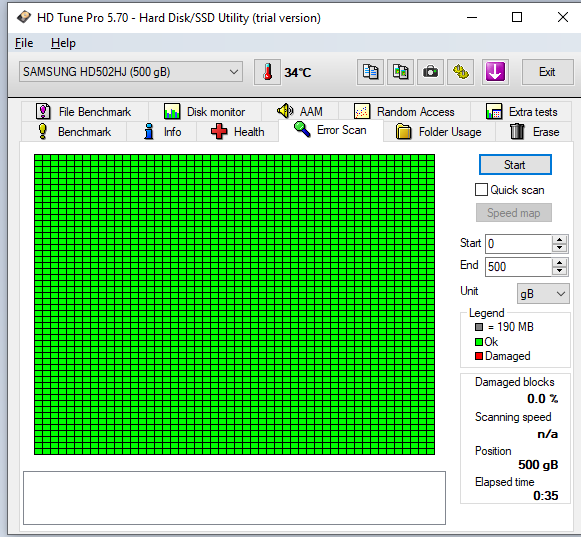Screen dimensions: 581x537
Task: Open the Health tab with red cross
Action: (238, 132)
